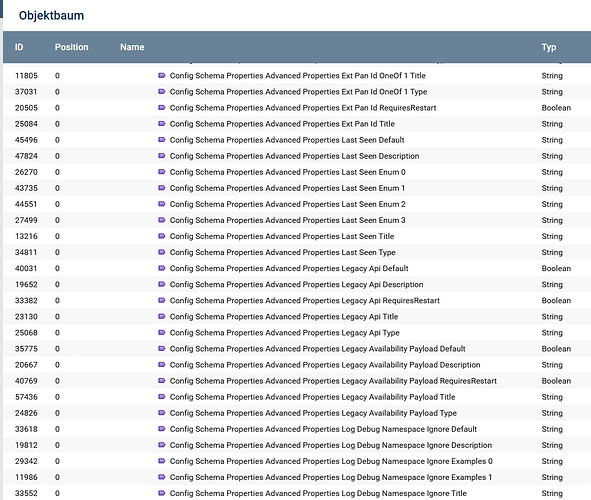The height and width of the screenshot is (500, 591).
Task: Click the tag icon of Legacy Availability Payload Title
Action: coord(162,397)
